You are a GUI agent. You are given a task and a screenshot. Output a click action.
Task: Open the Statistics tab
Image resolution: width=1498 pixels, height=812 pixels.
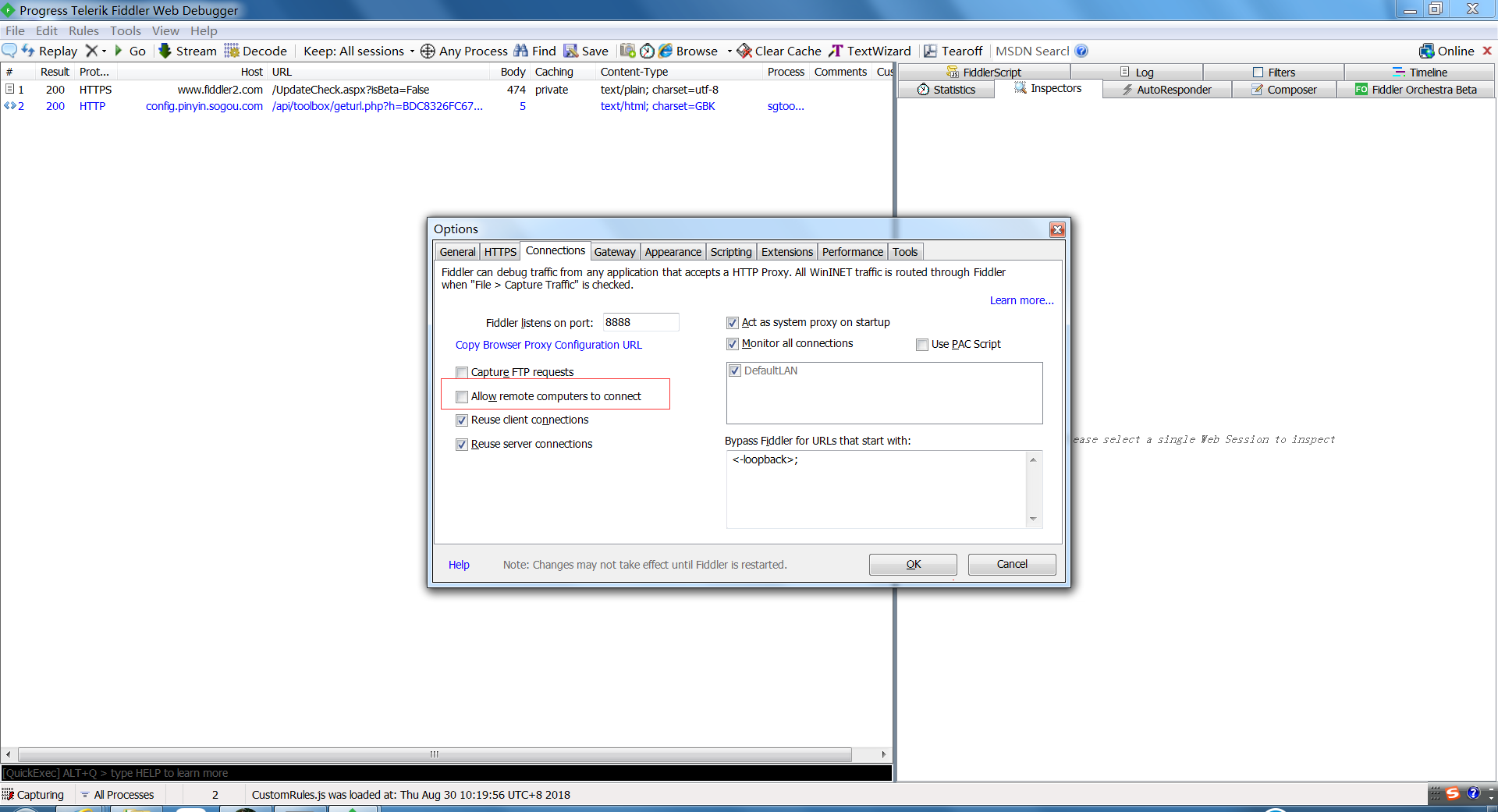[946, 90]
